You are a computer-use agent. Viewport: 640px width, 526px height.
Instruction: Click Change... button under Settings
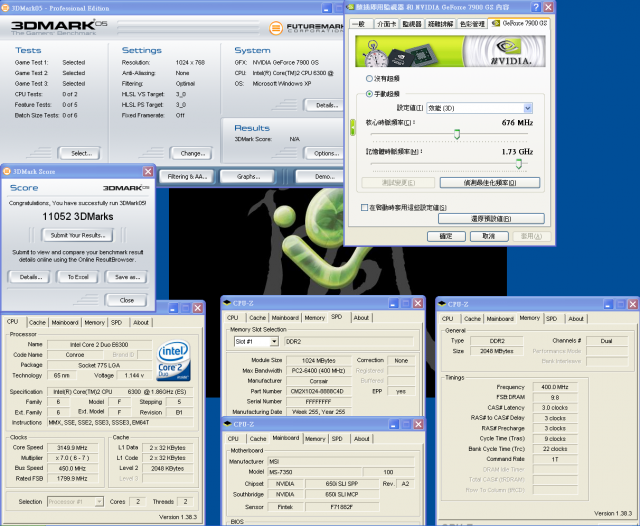tap(192, 153)
